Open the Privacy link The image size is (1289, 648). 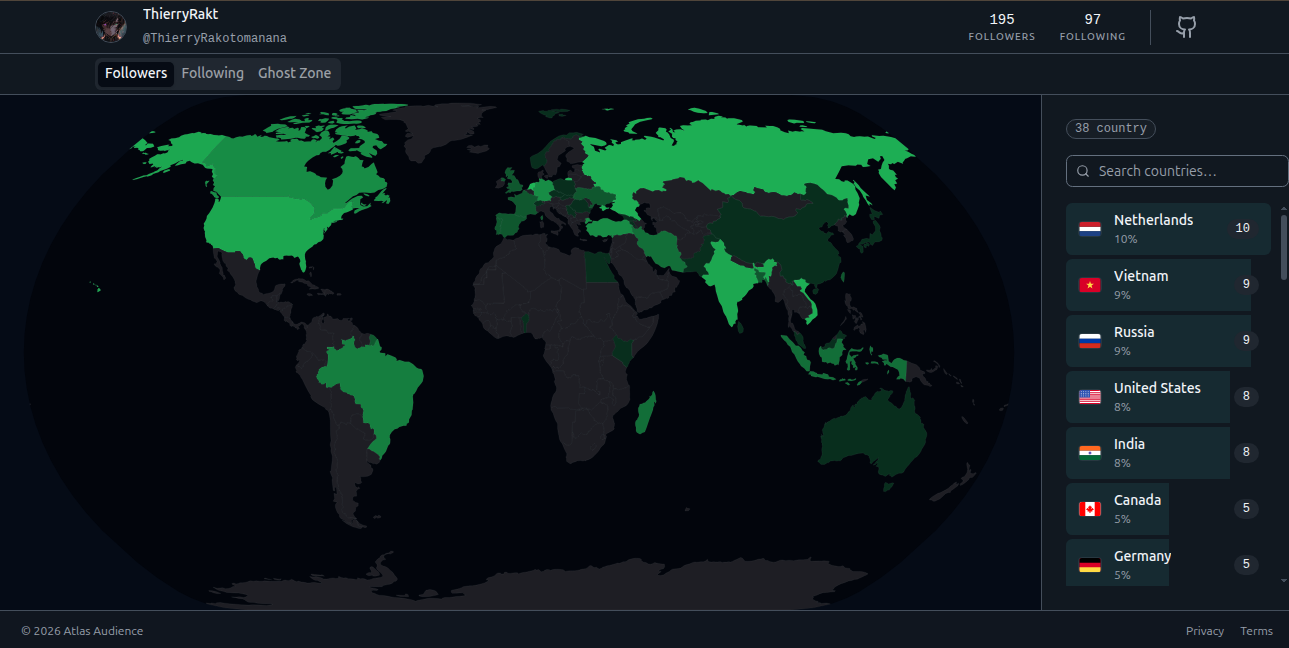[1205, 631]
